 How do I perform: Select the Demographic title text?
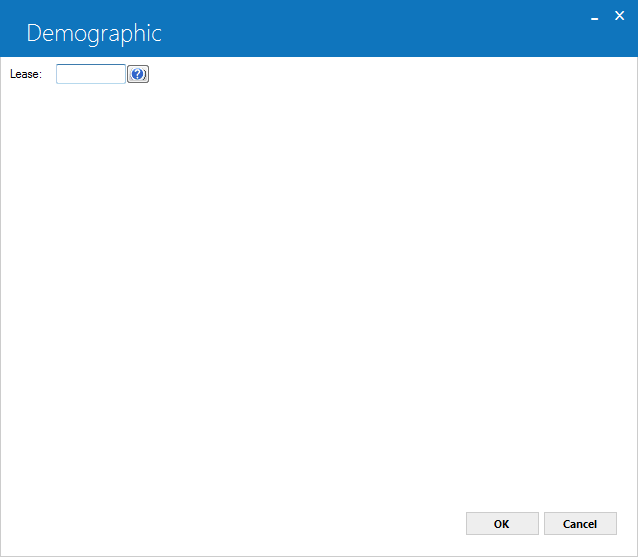pyautogui.click(x=94, y=33)
